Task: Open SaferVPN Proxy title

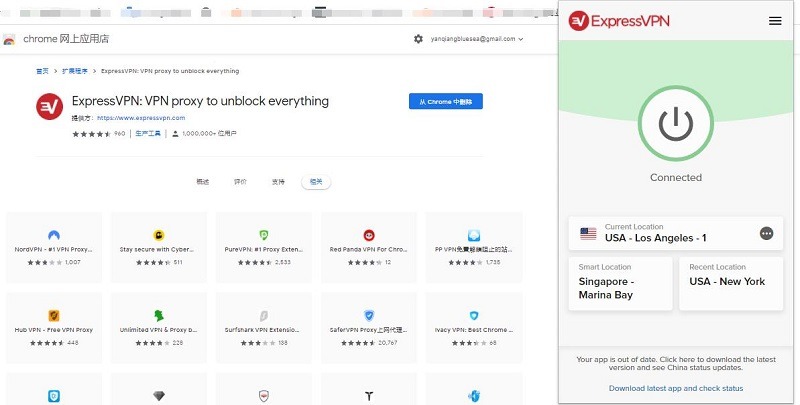Action: pos(369,330)
